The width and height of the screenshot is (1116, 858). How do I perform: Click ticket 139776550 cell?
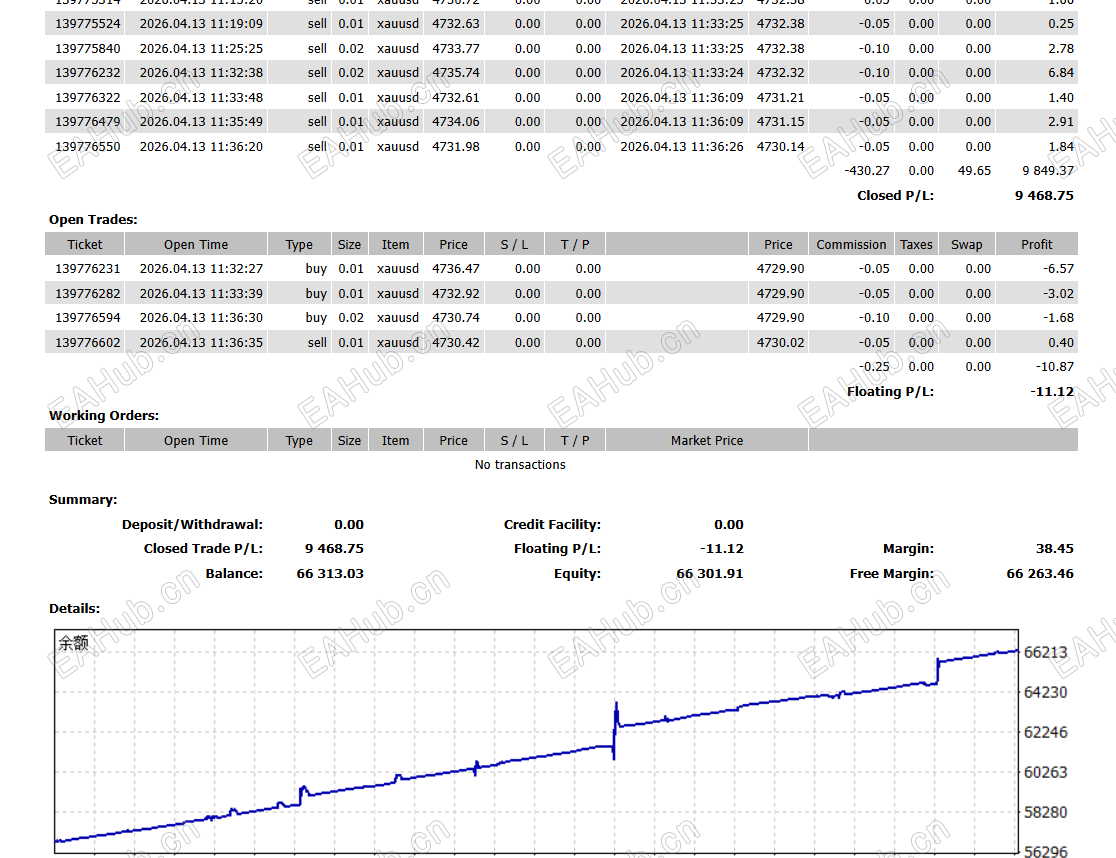(88, 147)
